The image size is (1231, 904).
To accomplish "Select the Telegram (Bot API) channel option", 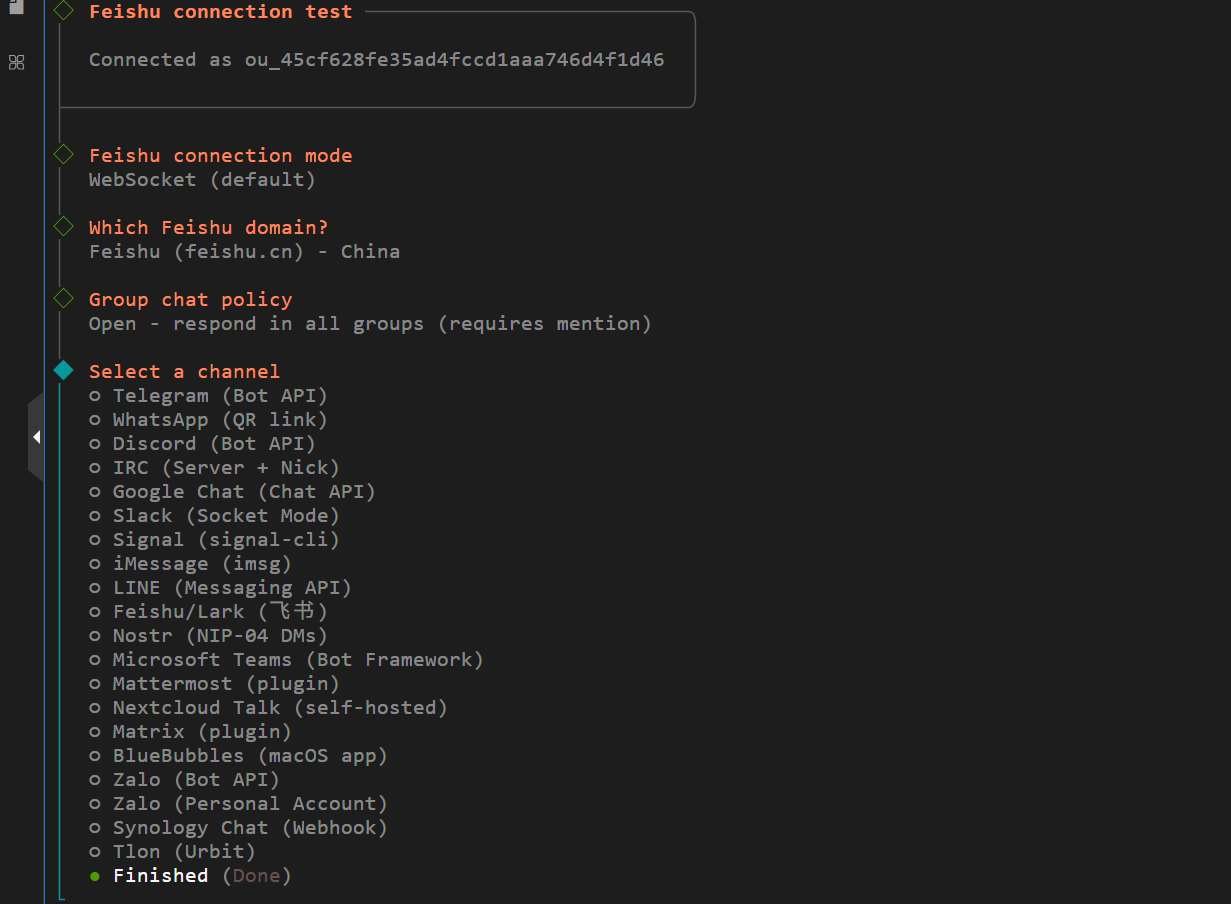I will [219, 396].
